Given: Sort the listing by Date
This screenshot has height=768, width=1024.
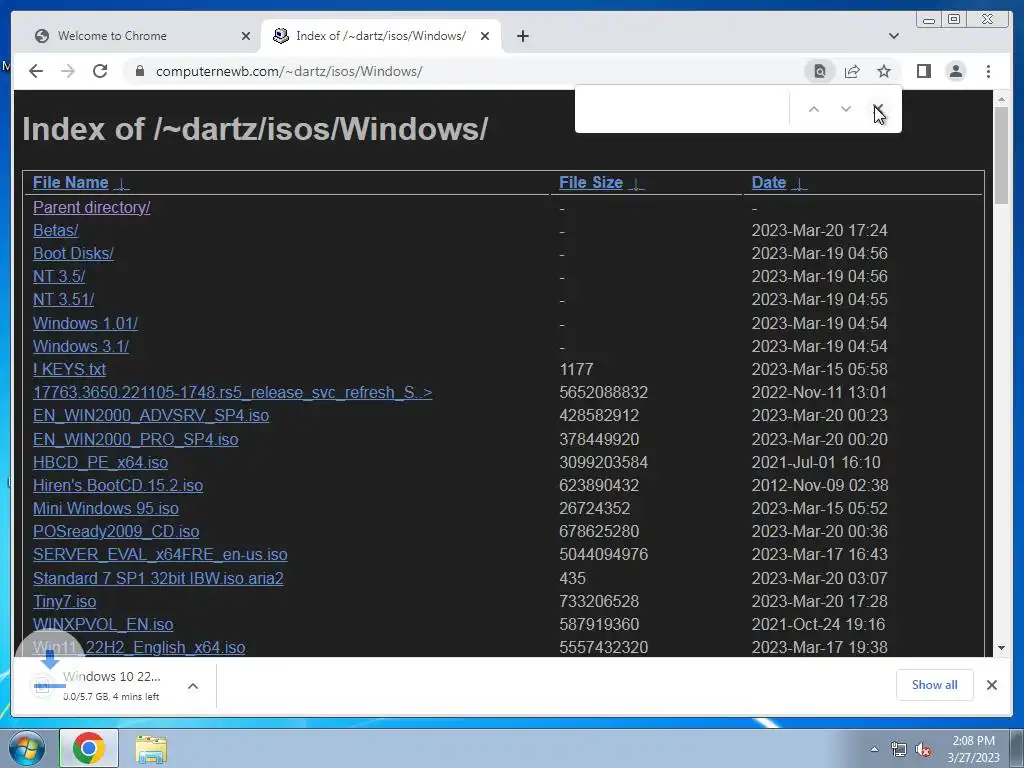Looking at the screenshot, I should click(769, 183).
